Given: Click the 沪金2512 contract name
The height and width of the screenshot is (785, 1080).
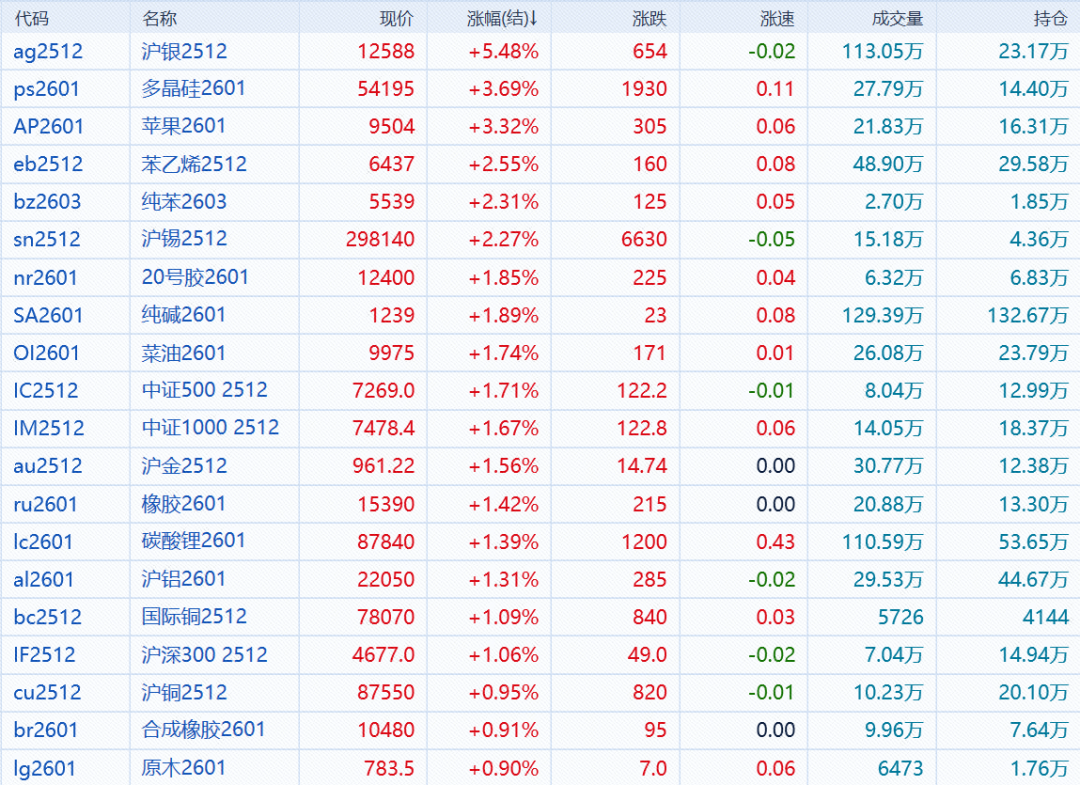Looking at the screenshot, I should [x=184, y=466].
